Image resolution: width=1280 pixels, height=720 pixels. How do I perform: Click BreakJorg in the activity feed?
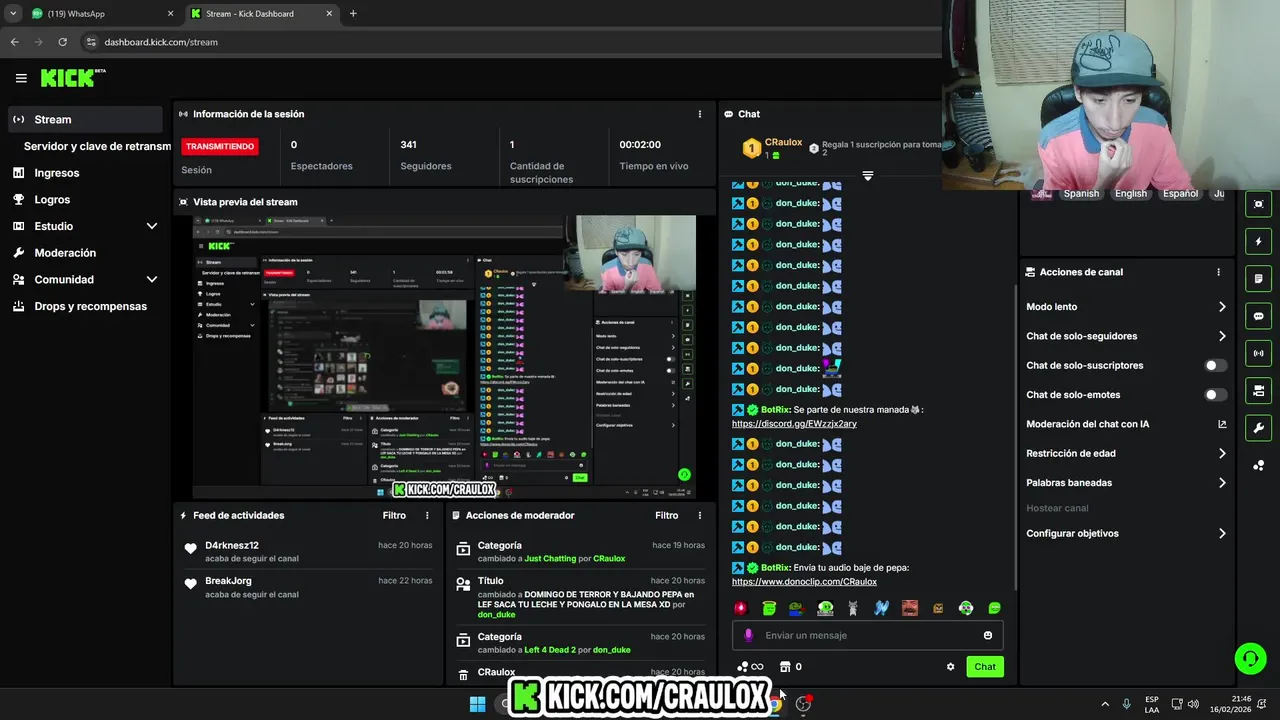tap(228, 581)
